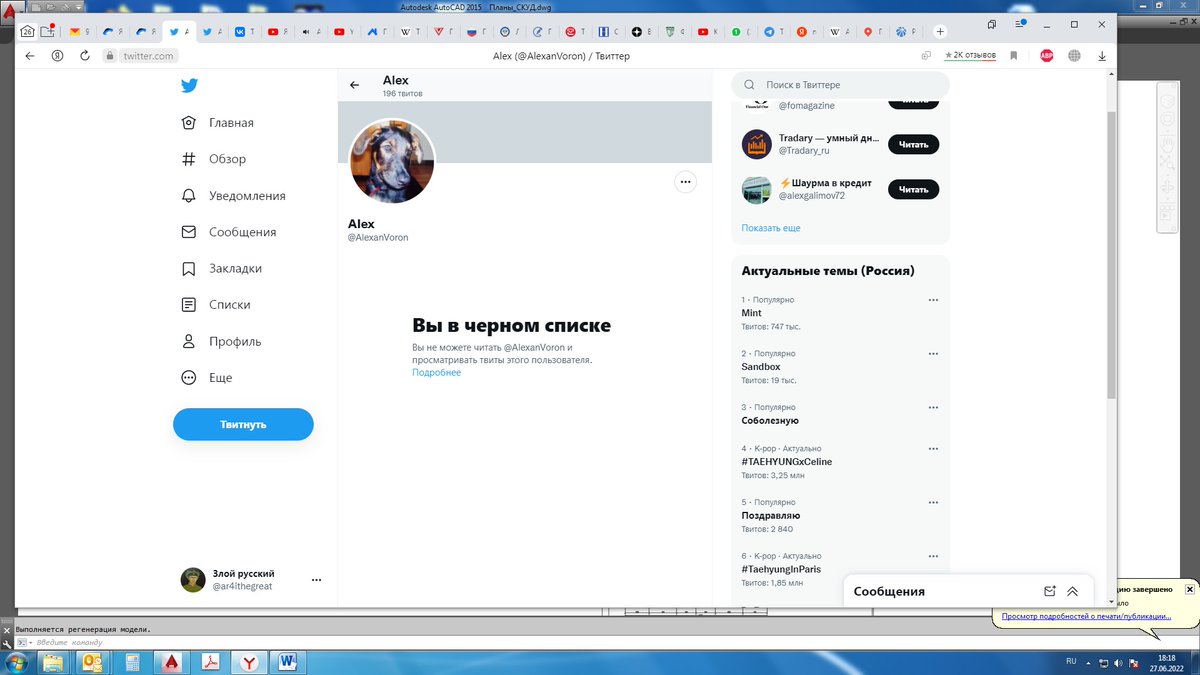Close the AutoCAD notification balloon
This screenshot has height=675, width=1200.
1190,589
